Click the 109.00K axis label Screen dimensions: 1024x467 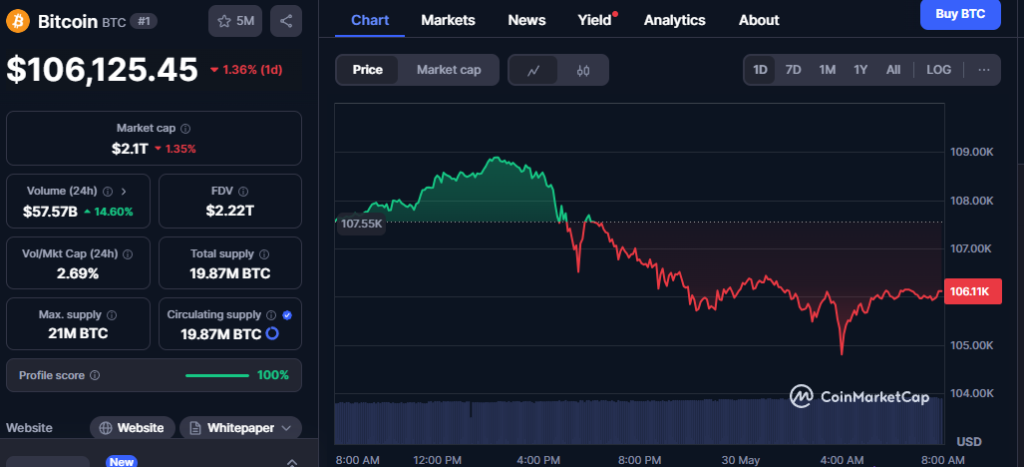tap(971, 152)
